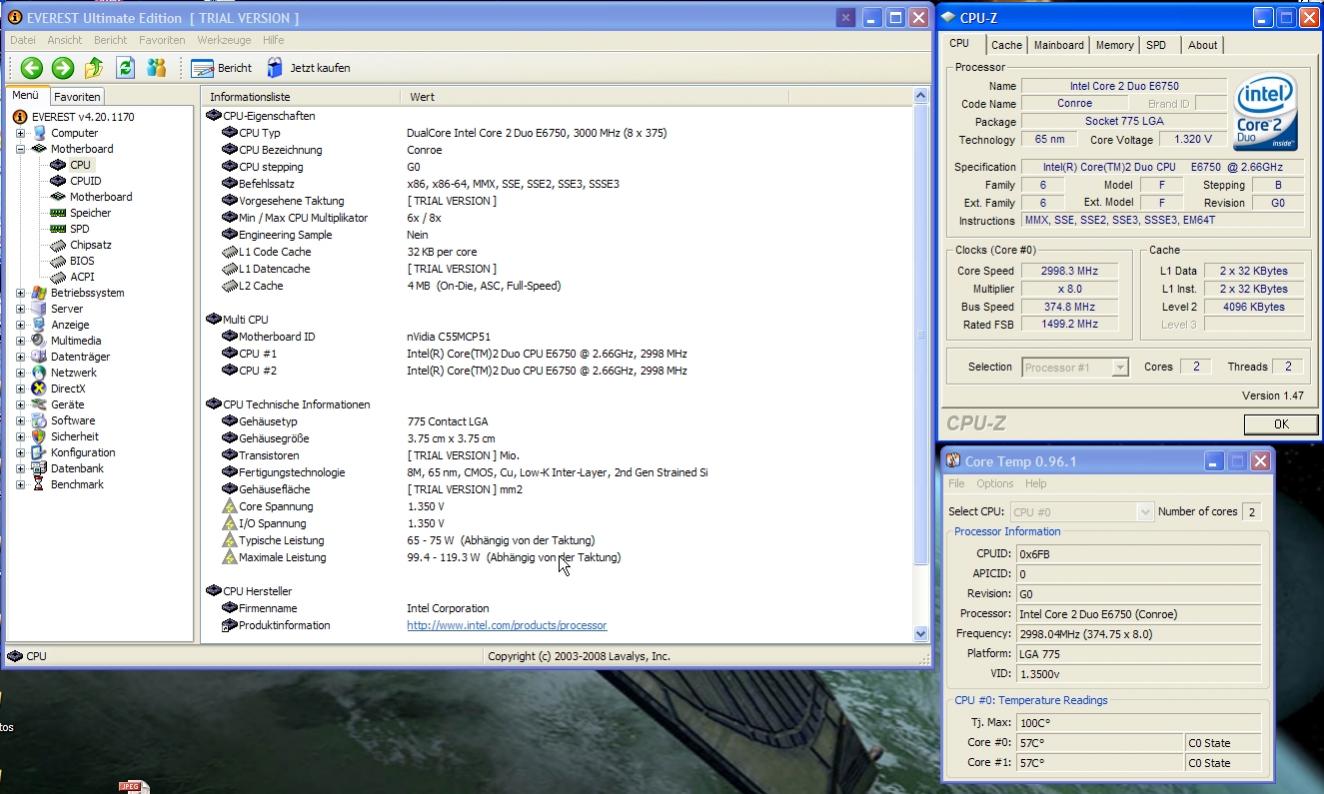Screen dimensions: 1324x794
Task: Switch to the Cache tab in CPU-Z
Action: pyautogui.click(x=1006, y=45)
